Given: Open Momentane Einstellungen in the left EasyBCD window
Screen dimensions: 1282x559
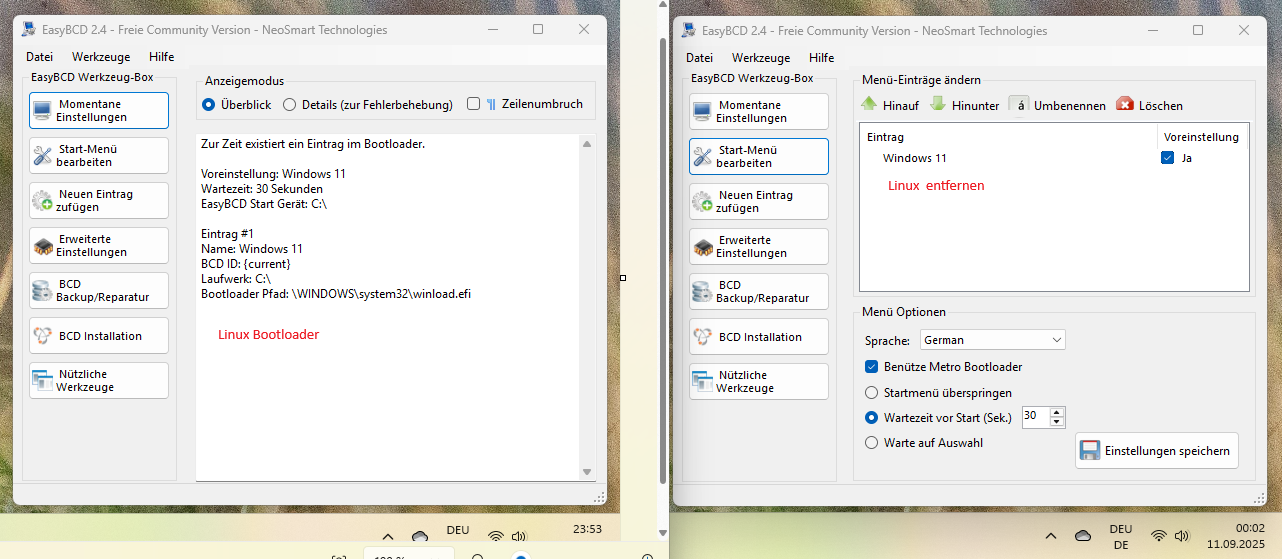Looking at the screenshot, I should pos(99,111).
